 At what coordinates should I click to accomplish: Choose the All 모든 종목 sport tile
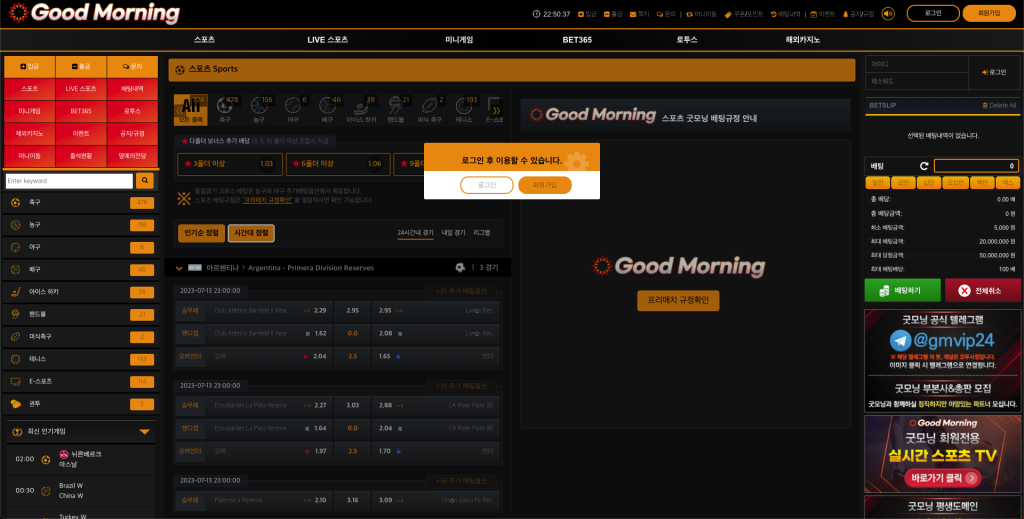point(191,109)
